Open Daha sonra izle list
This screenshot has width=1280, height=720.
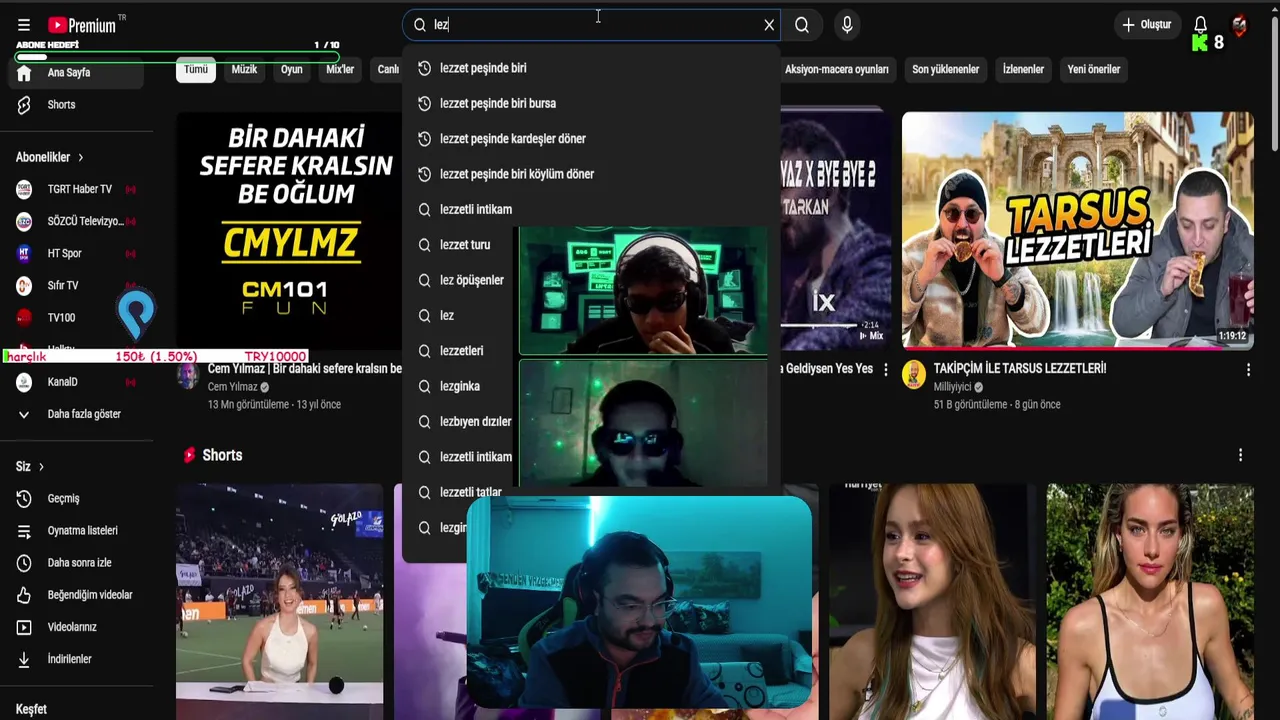[80, 562]
